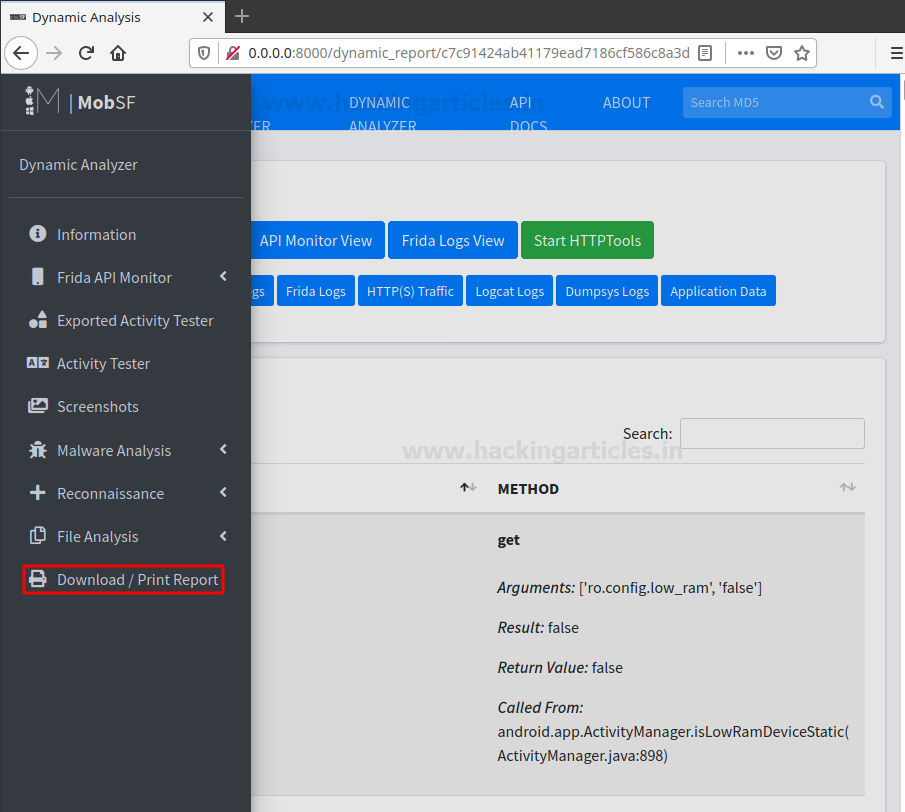Click the Activity Tester language icon

pyautogui.click(x=38, y=362)
